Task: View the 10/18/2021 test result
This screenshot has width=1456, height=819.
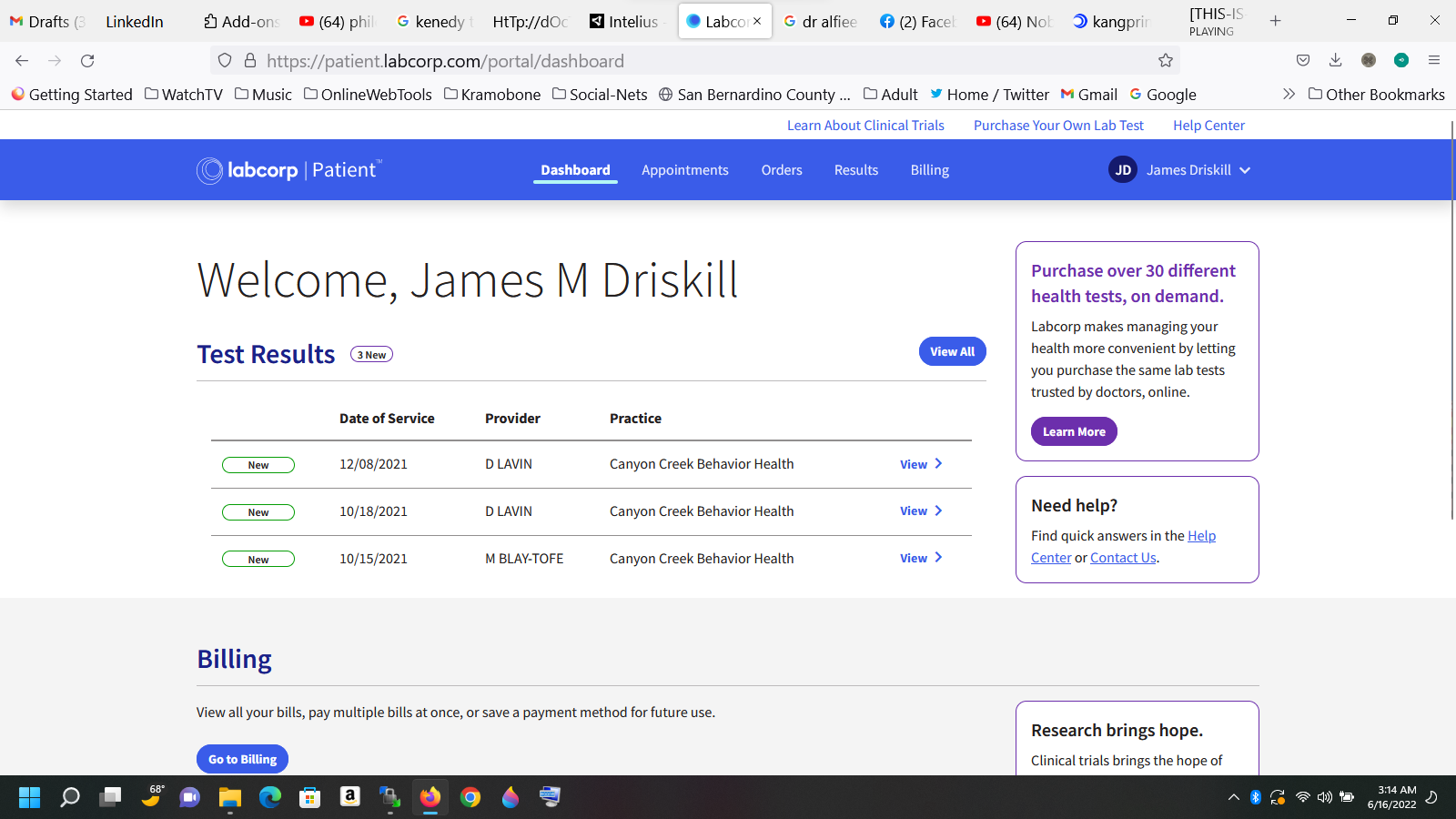Action: tap(921, 511)
